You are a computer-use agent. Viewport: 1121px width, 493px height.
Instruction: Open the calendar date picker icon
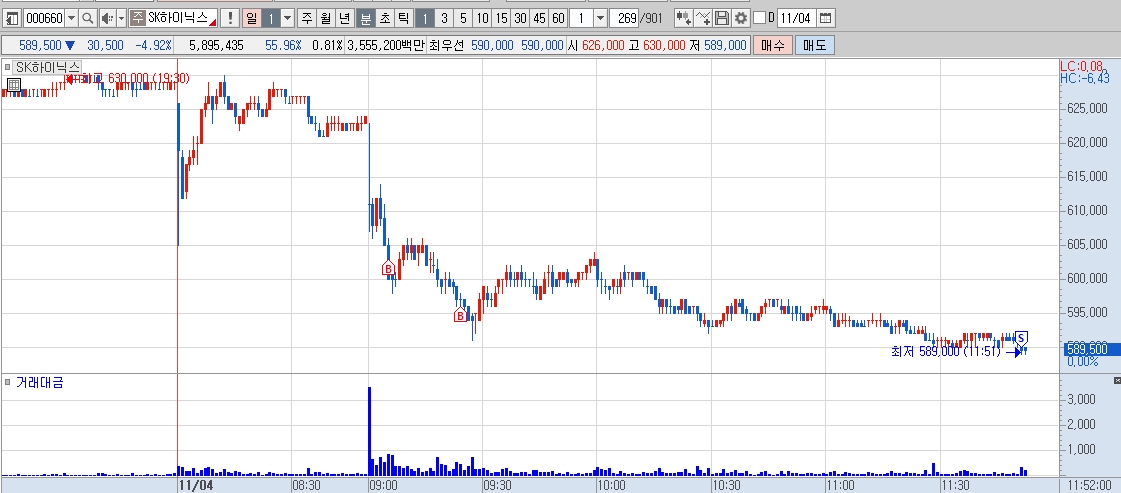pos(825,18)
